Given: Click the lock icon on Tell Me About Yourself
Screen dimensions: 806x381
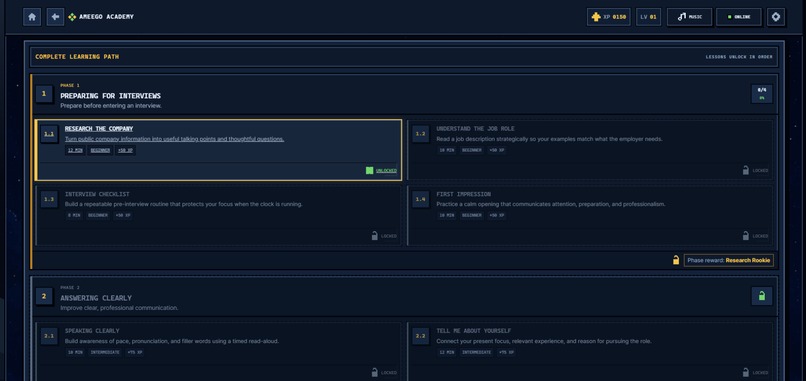Looking at the screenshot, I should point(745,372).
